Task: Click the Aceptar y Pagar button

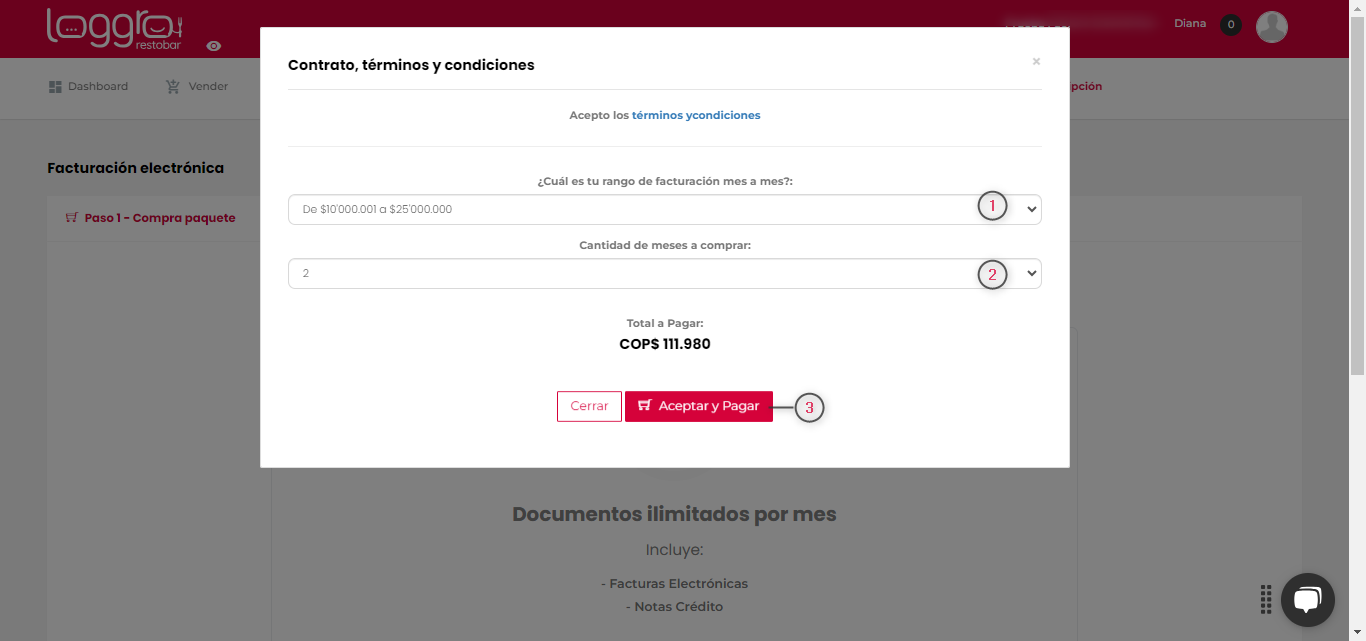Action: 699,406
